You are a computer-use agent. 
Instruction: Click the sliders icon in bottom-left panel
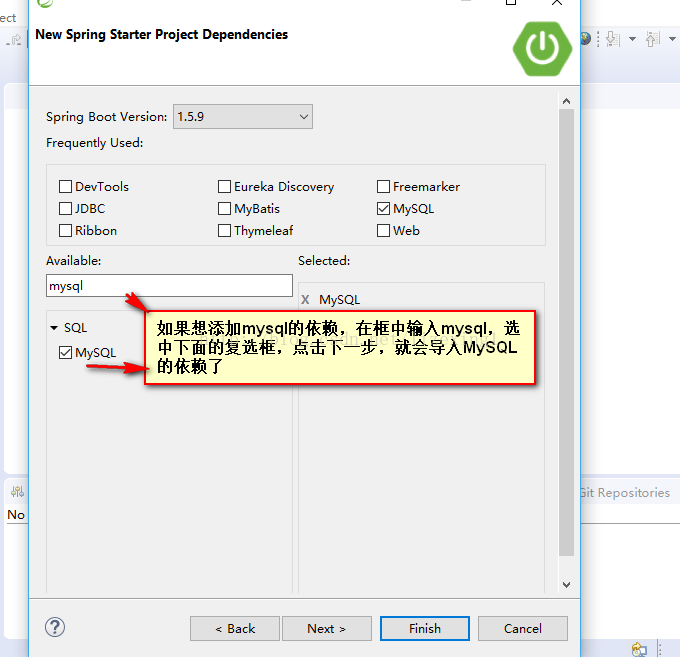pos(18,491)
